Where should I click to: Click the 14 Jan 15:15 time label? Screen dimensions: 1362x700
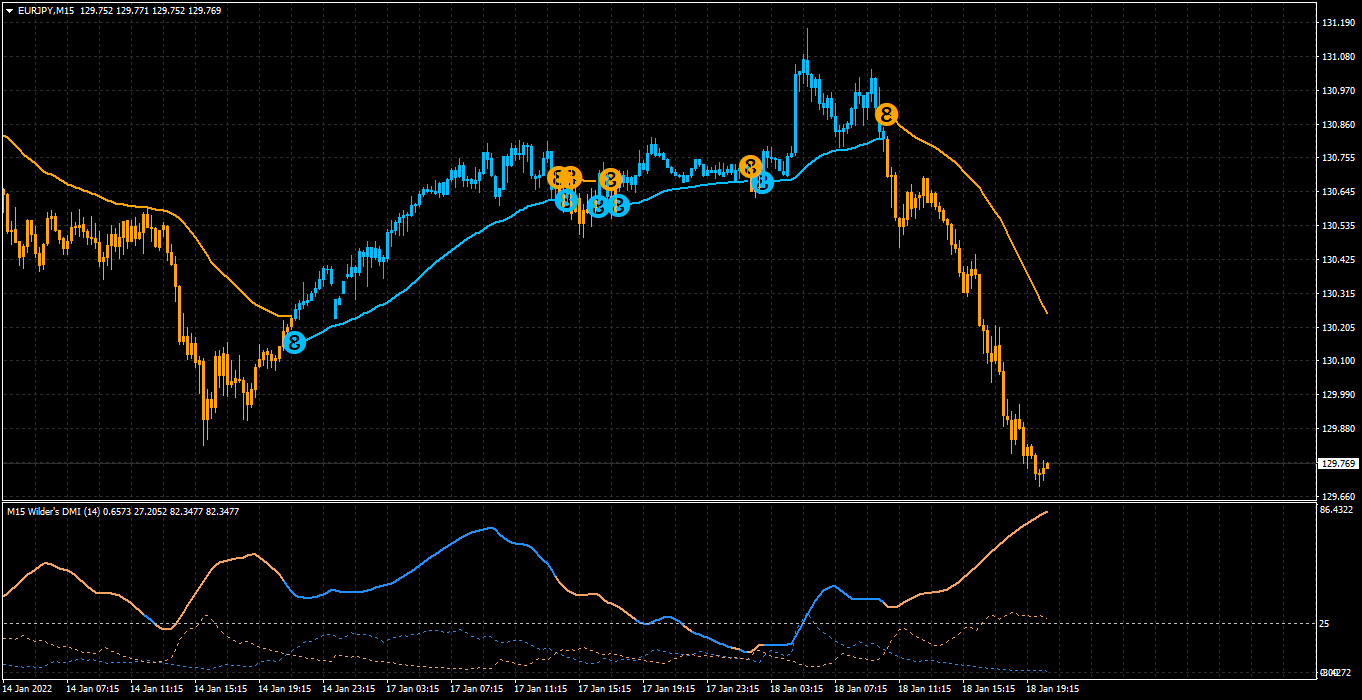pyautogui.click(x=221, y=689)
